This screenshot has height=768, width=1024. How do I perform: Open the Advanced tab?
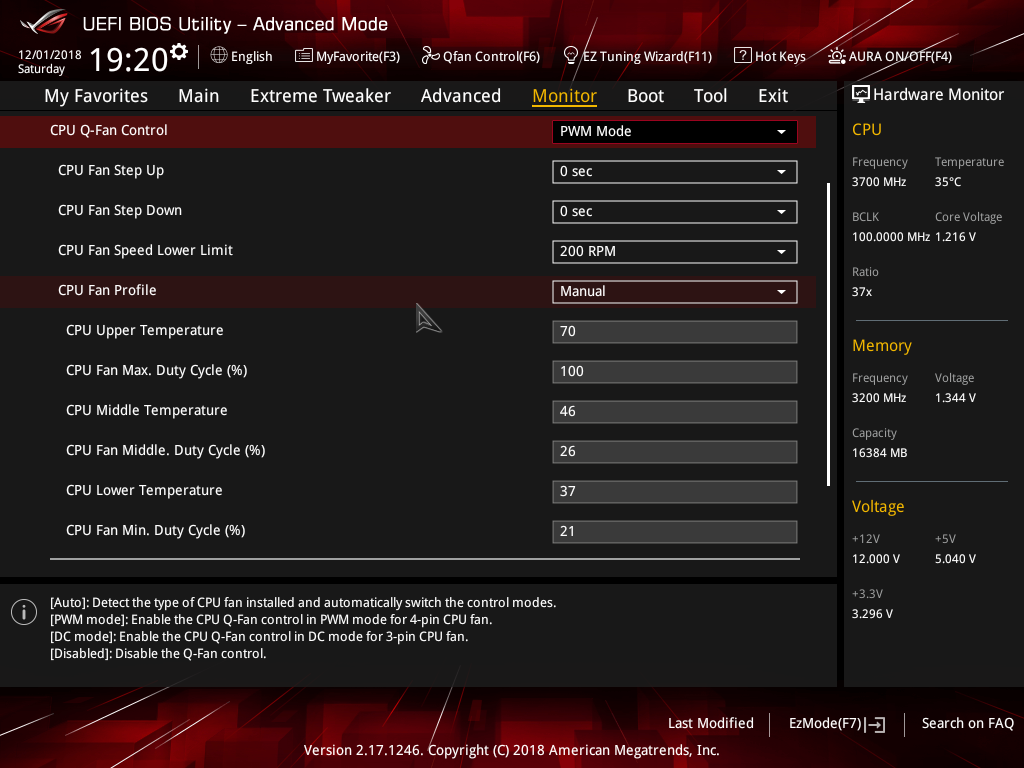tap(460, 96)
